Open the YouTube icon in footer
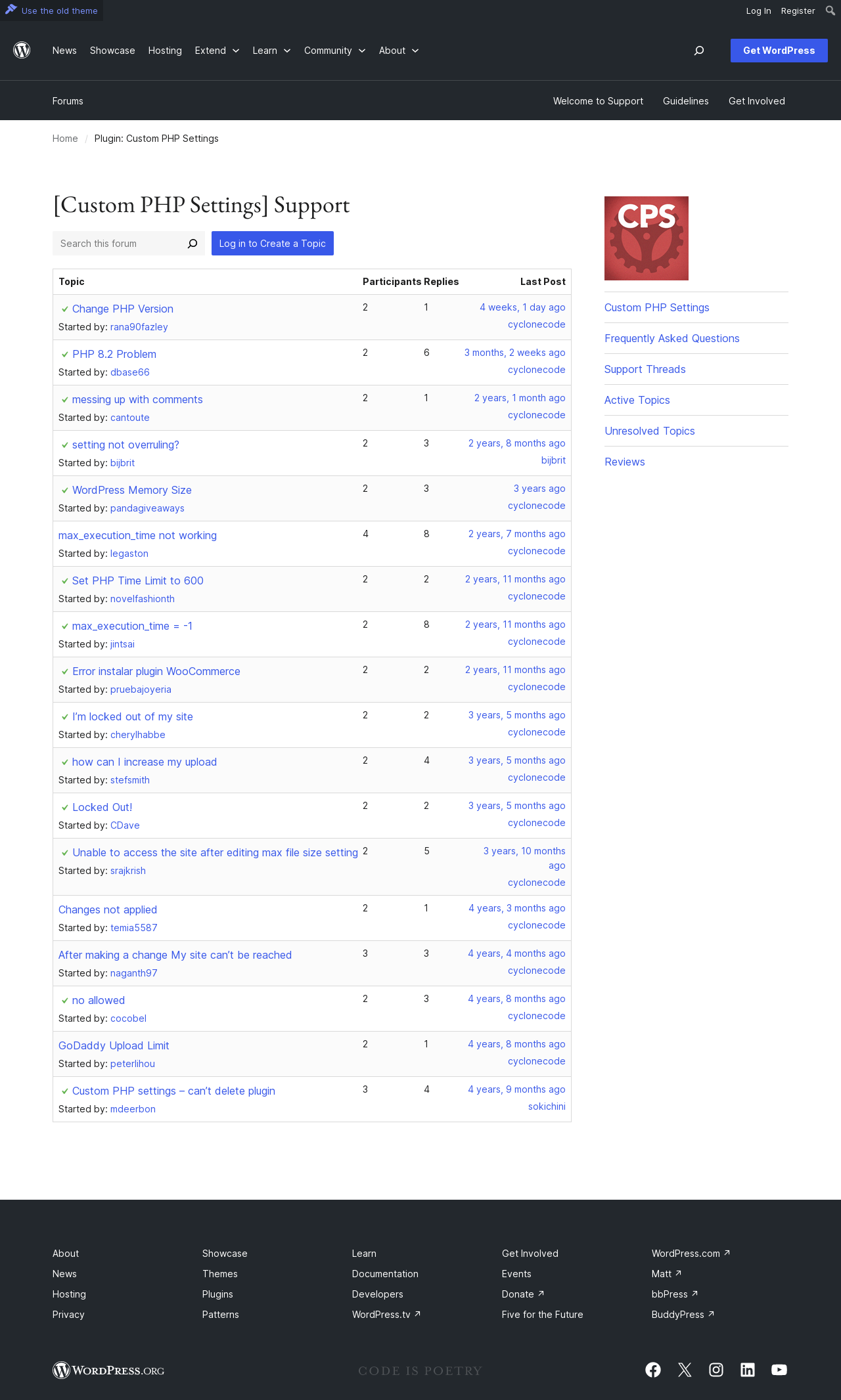Viewport: 841px width, 1400px height. [x=779, y=1370]
